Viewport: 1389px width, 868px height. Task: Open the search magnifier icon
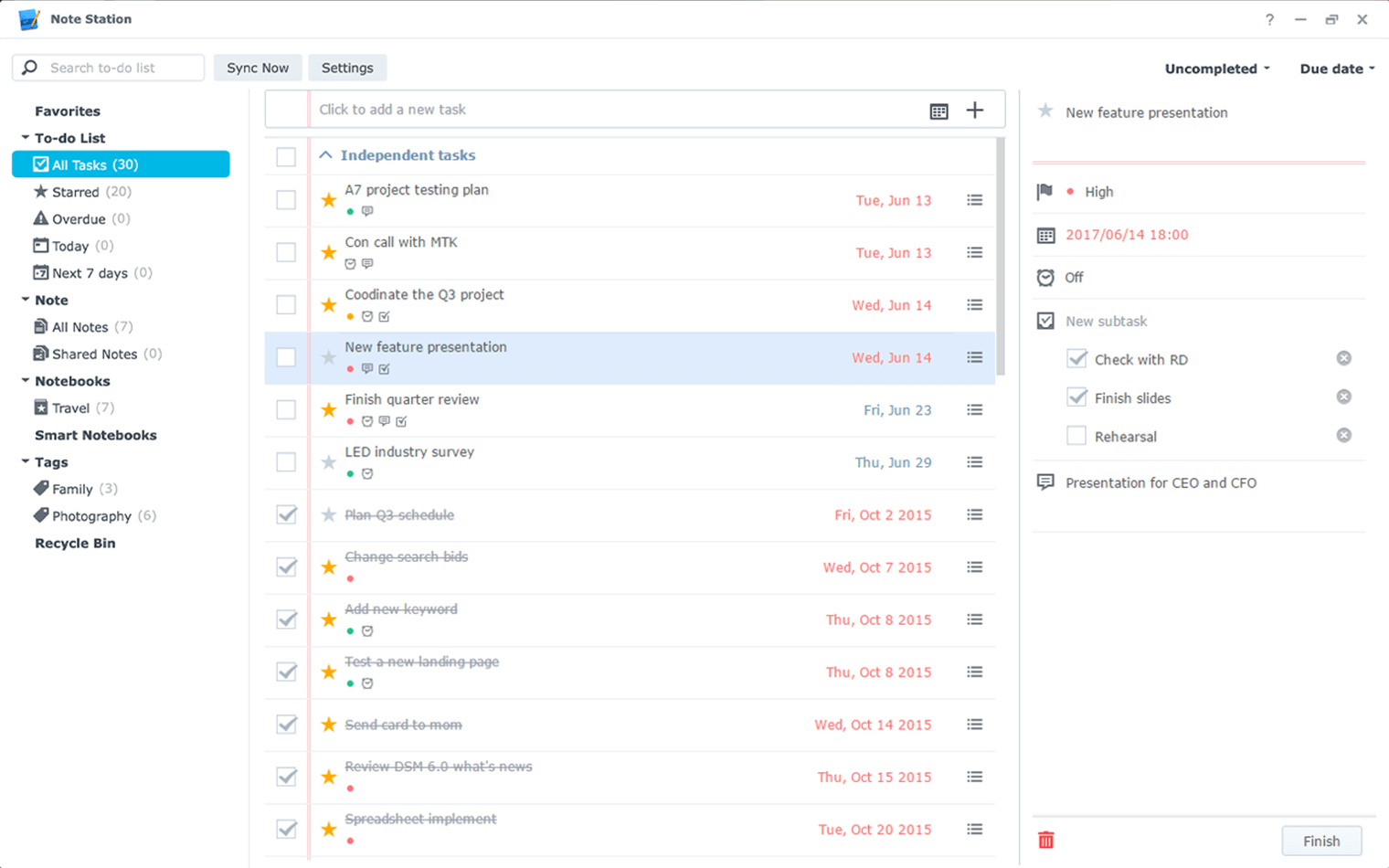pyautogui.click(x=28, y=68)
